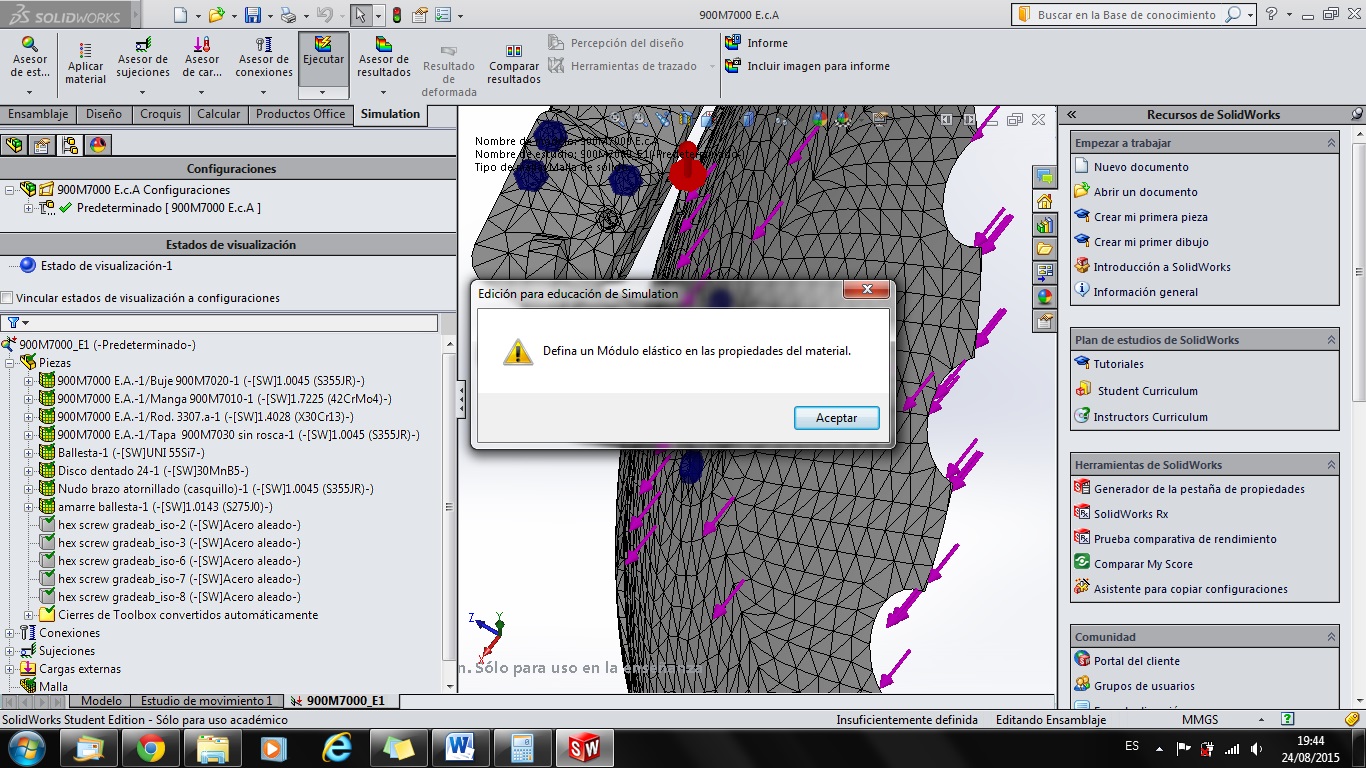This screenshot has height=768, width=1366.
Task: Open the PropertyManager tab icon
Action: tap(42, 145)
